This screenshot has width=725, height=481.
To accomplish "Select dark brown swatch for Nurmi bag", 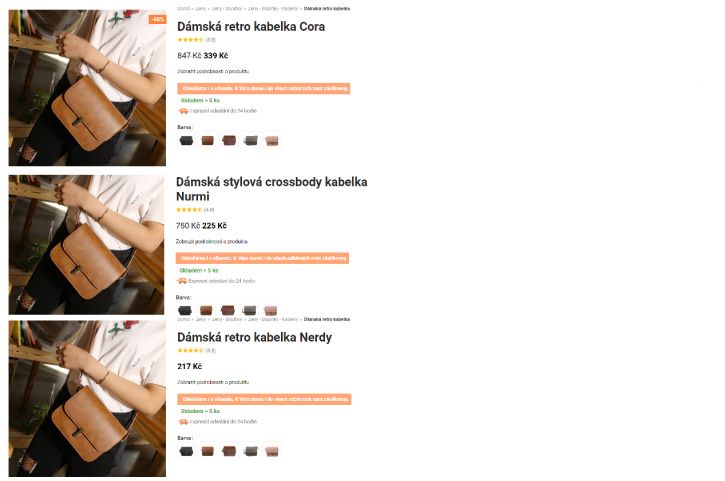I will (227, 310).
